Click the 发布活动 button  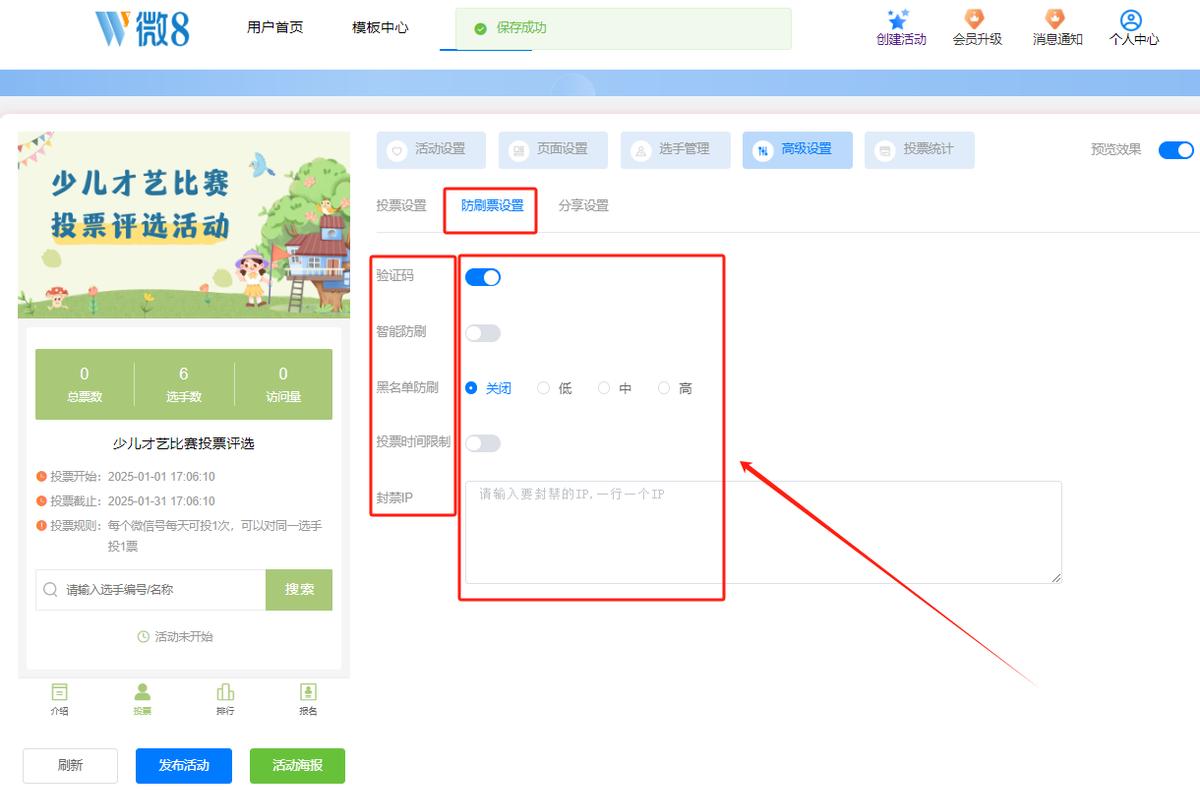(184, 766)
